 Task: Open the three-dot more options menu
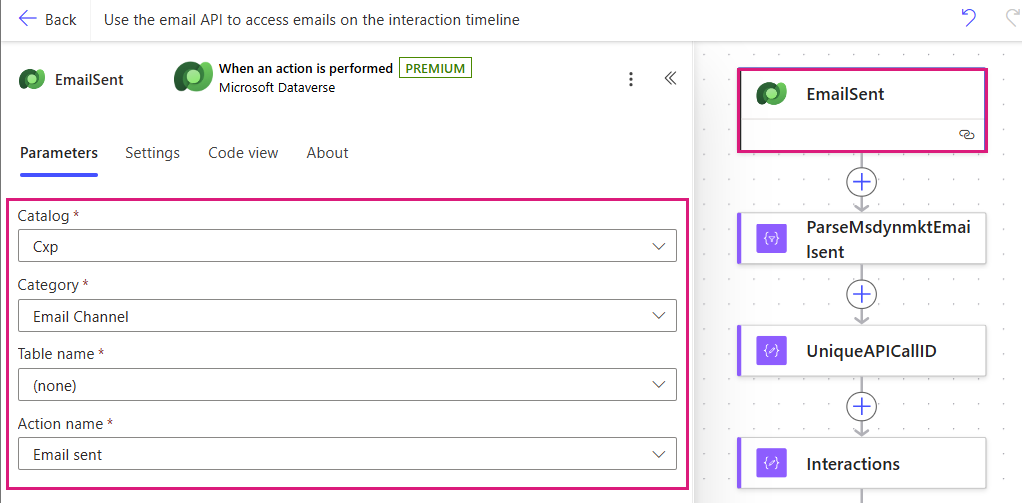(x=630, y=79)
